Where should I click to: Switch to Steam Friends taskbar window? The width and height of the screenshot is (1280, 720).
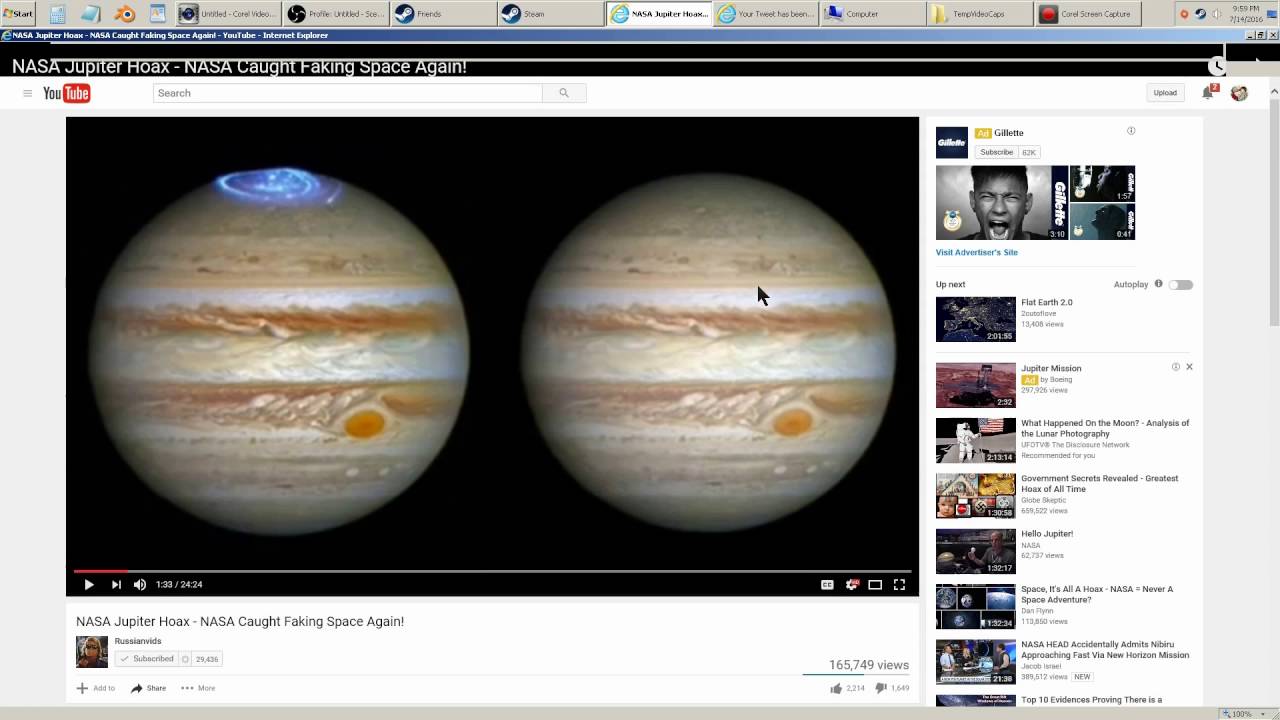[441, 14]
